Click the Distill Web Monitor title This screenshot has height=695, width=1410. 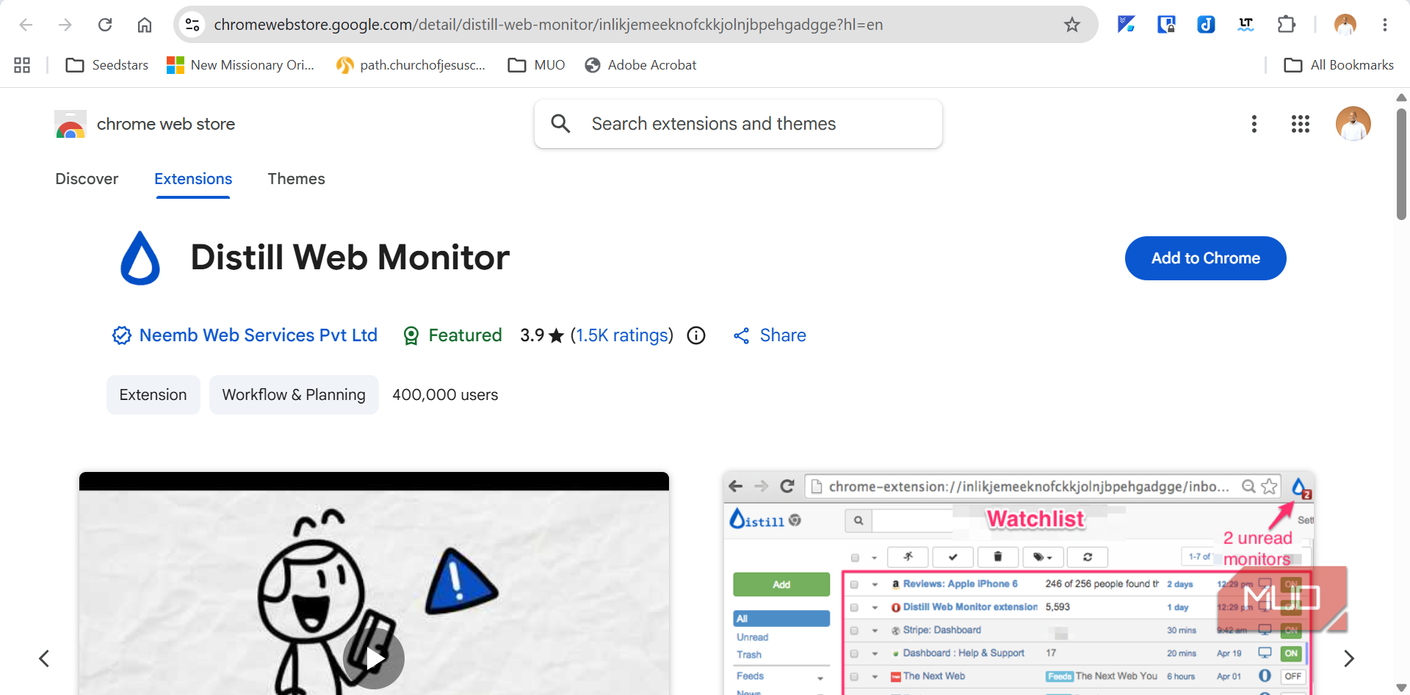350,258
